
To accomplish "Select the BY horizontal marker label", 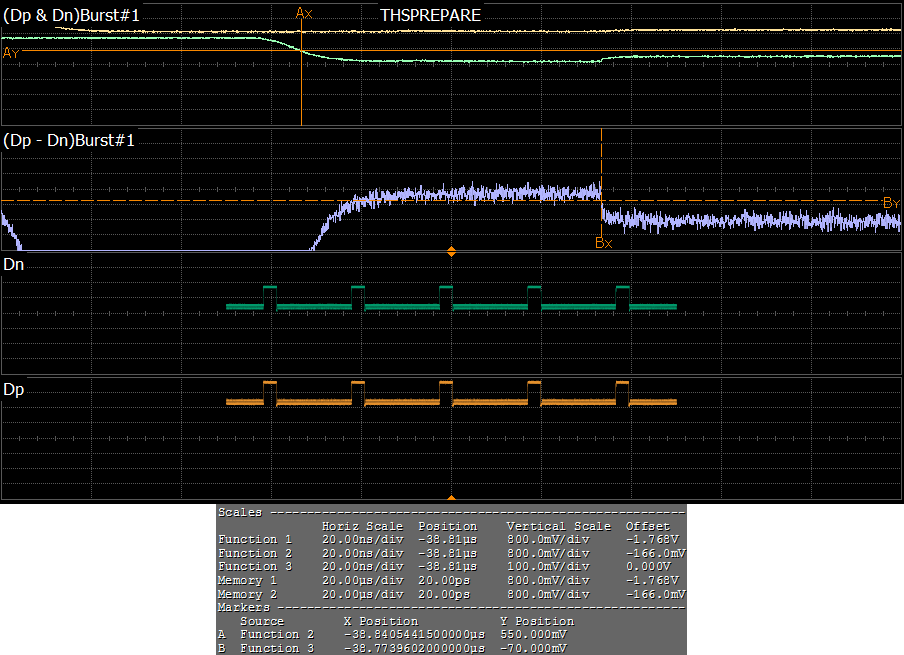I will (891, 203).
